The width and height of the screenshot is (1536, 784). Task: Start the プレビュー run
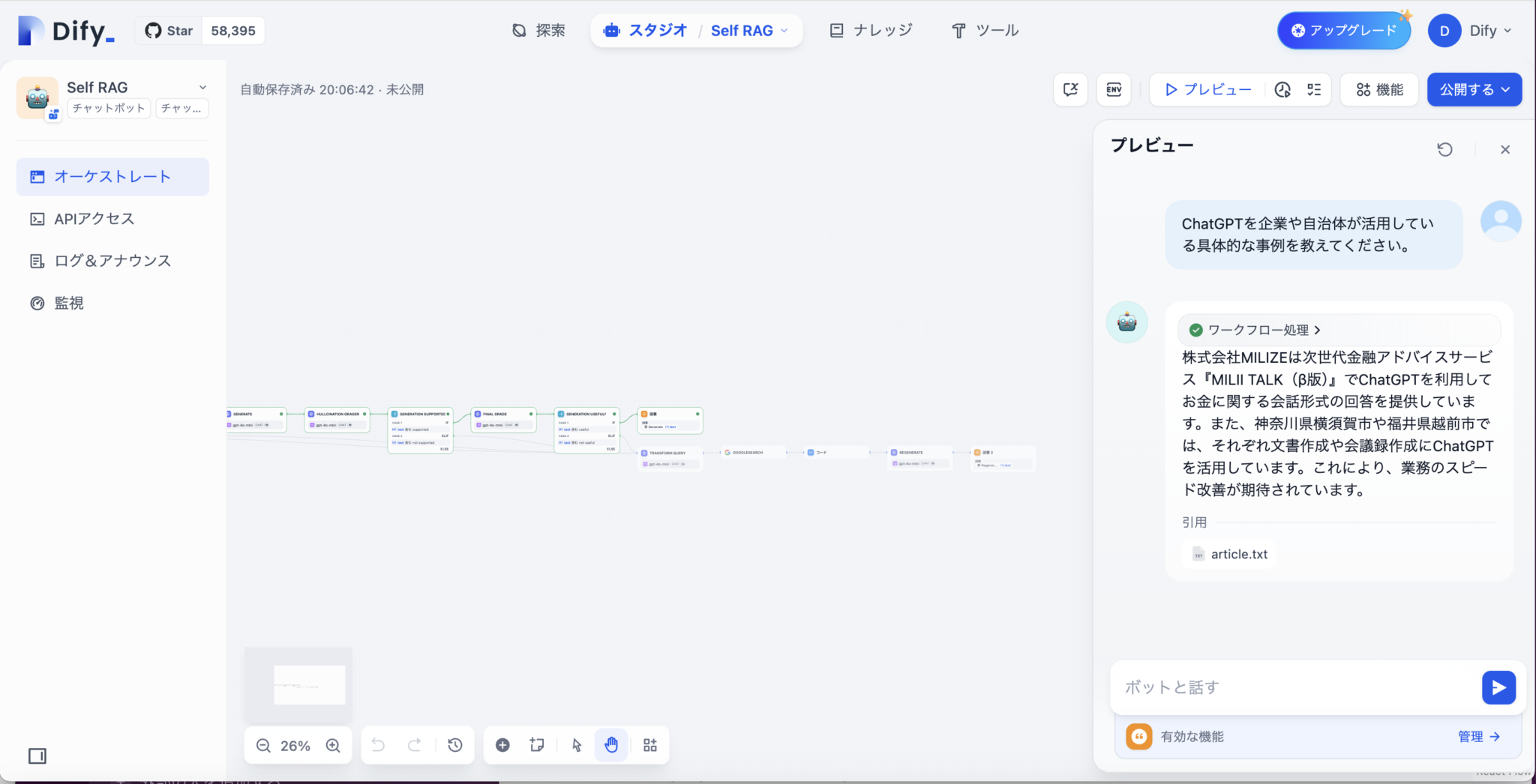click(x=1206, y=89)
